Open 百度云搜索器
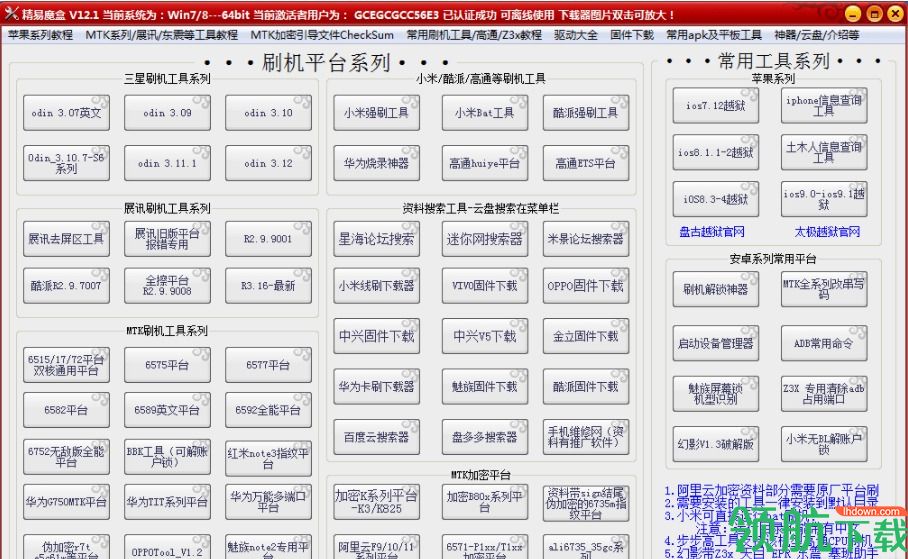Viewport: 908px width, 559px height. click(376, 437)
